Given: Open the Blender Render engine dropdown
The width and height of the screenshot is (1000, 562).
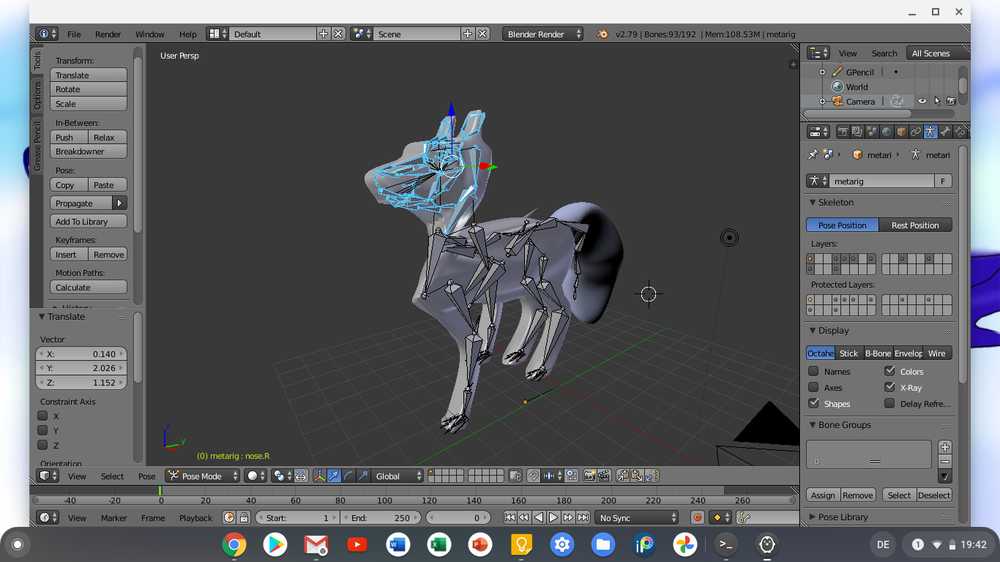Looking at the screenshot, I should 542,34.
